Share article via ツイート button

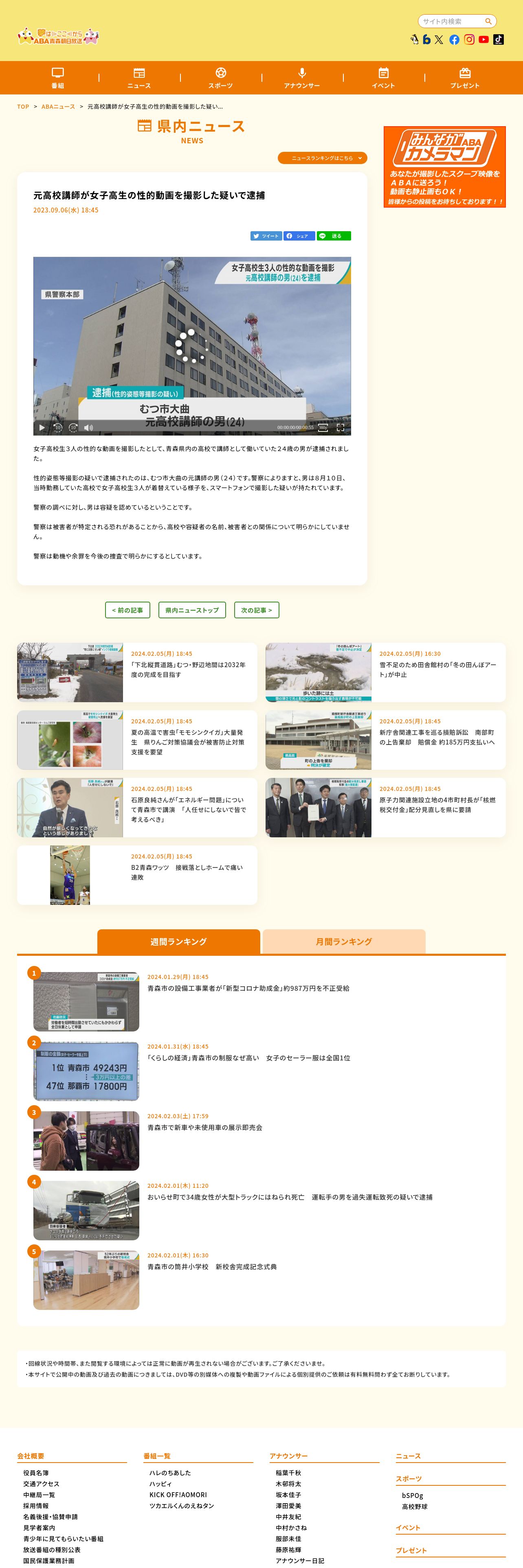266,236
